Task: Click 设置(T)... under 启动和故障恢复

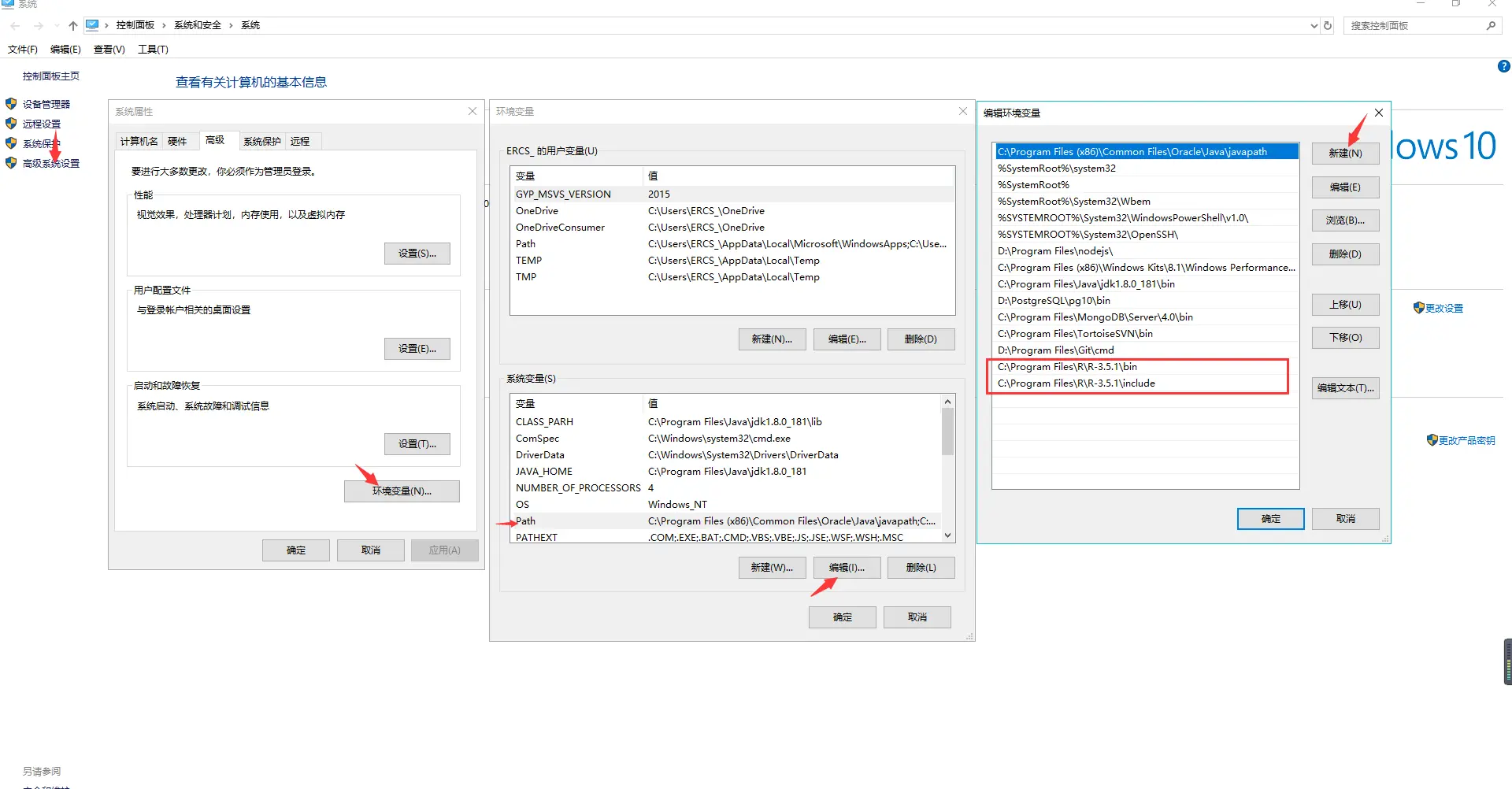Action: [x=417, y=444]
